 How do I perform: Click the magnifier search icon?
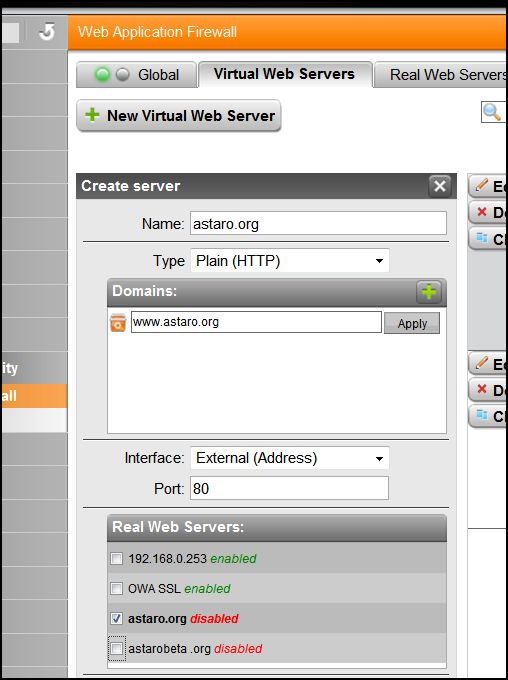click(491, 112)
